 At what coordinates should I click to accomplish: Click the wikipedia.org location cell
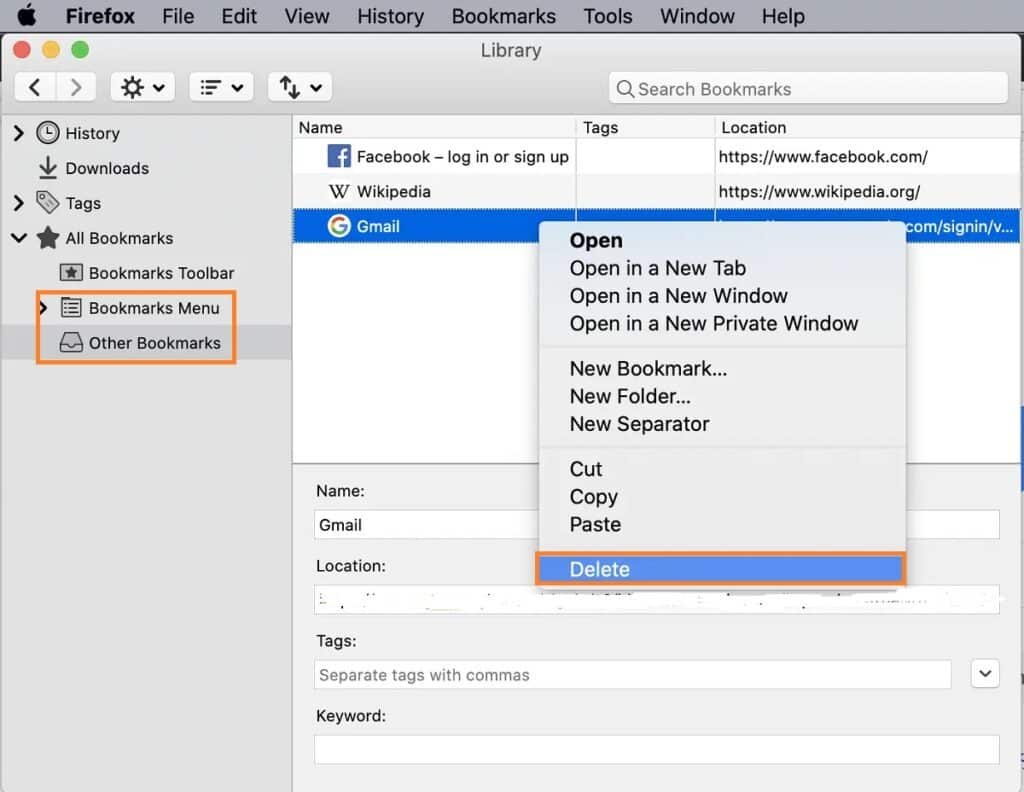[x=819, y=191]
